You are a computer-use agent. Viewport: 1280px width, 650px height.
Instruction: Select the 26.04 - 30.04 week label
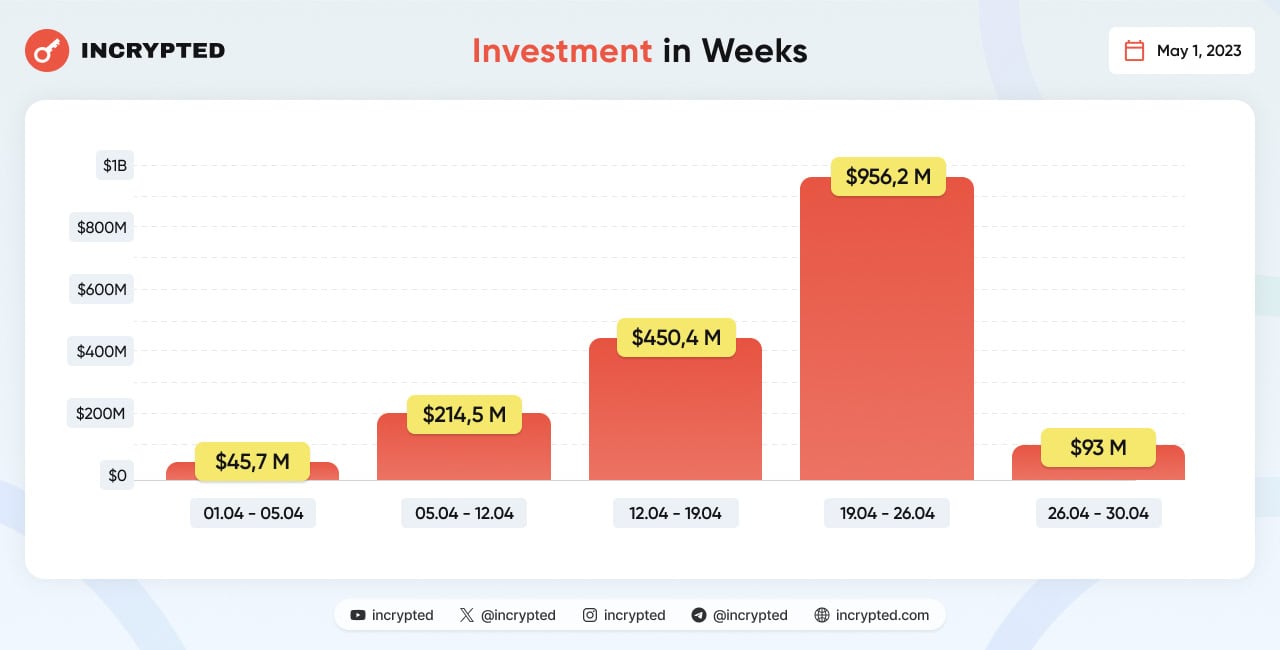1098,513
